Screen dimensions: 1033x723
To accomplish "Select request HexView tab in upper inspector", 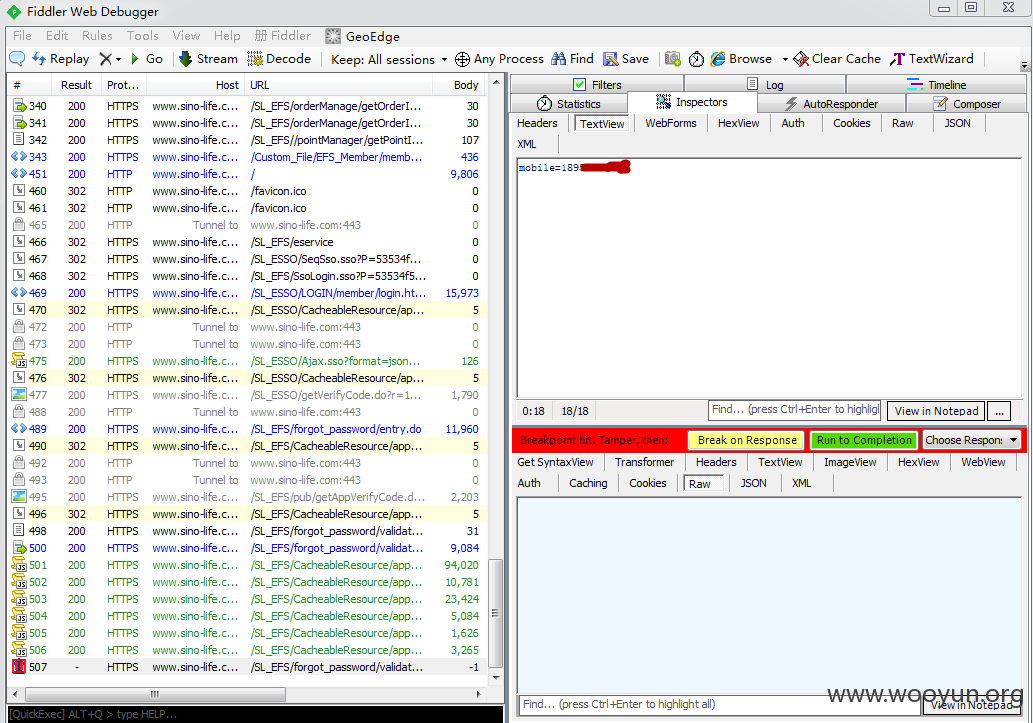I will 739,123.
